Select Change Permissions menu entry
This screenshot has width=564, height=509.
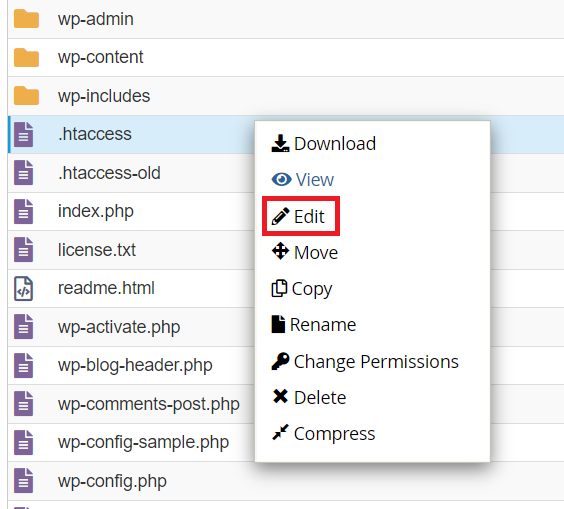click(365, 361)
